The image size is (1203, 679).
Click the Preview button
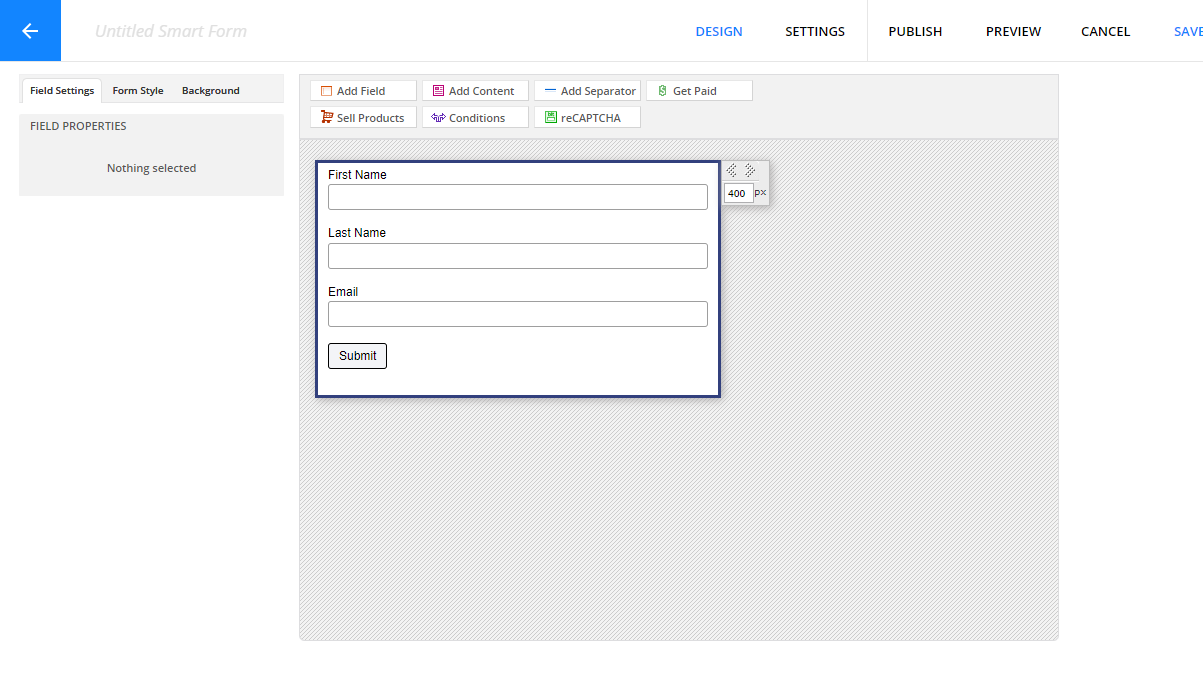(1013, 31)
